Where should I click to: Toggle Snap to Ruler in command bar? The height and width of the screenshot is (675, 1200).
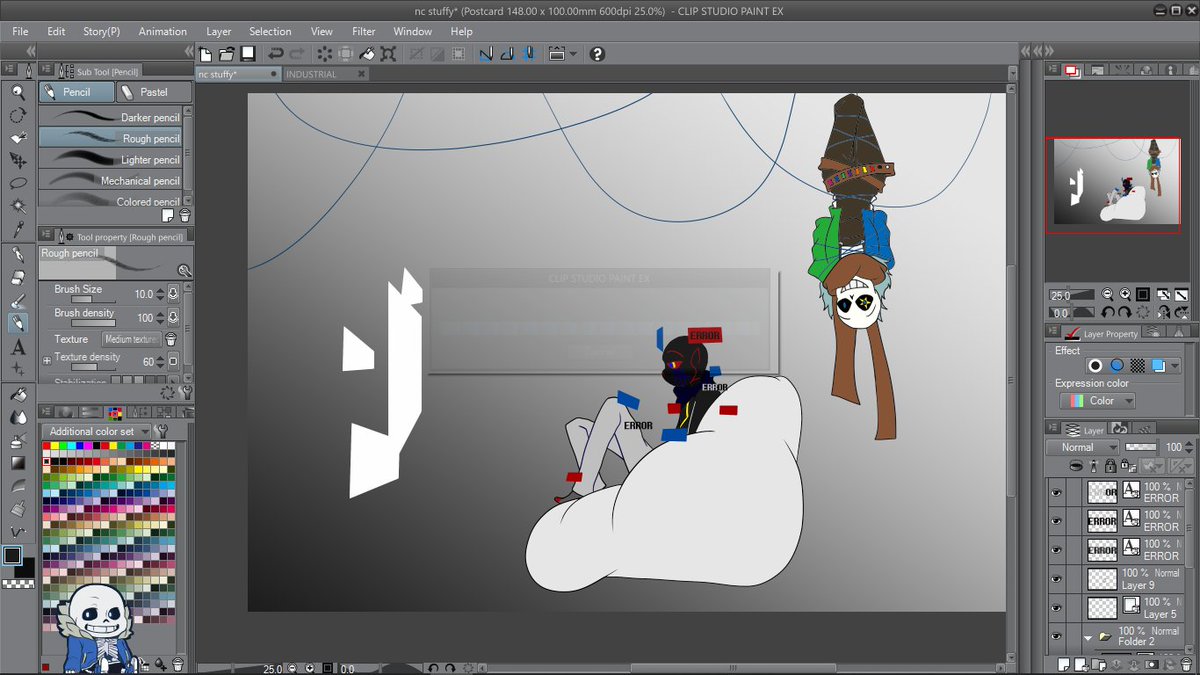point(485,54)
